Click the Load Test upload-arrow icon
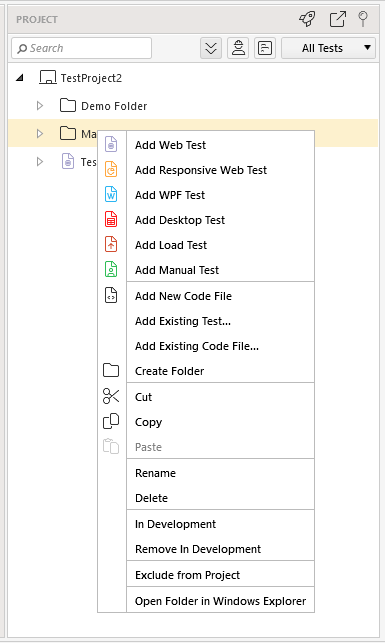This screenshot has width=385, height=643. point(111,244)
